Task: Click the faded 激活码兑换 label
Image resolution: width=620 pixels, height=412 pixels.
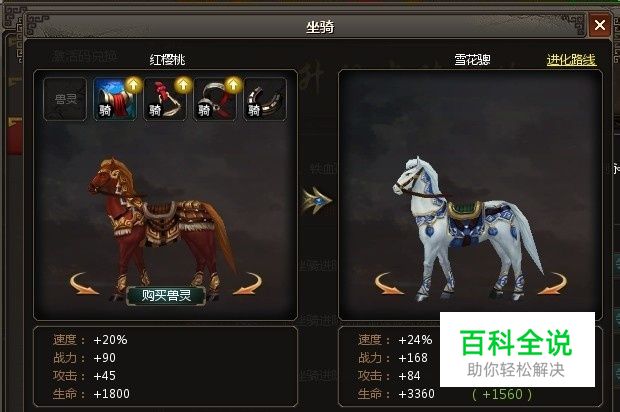Action: coord(85,57)
